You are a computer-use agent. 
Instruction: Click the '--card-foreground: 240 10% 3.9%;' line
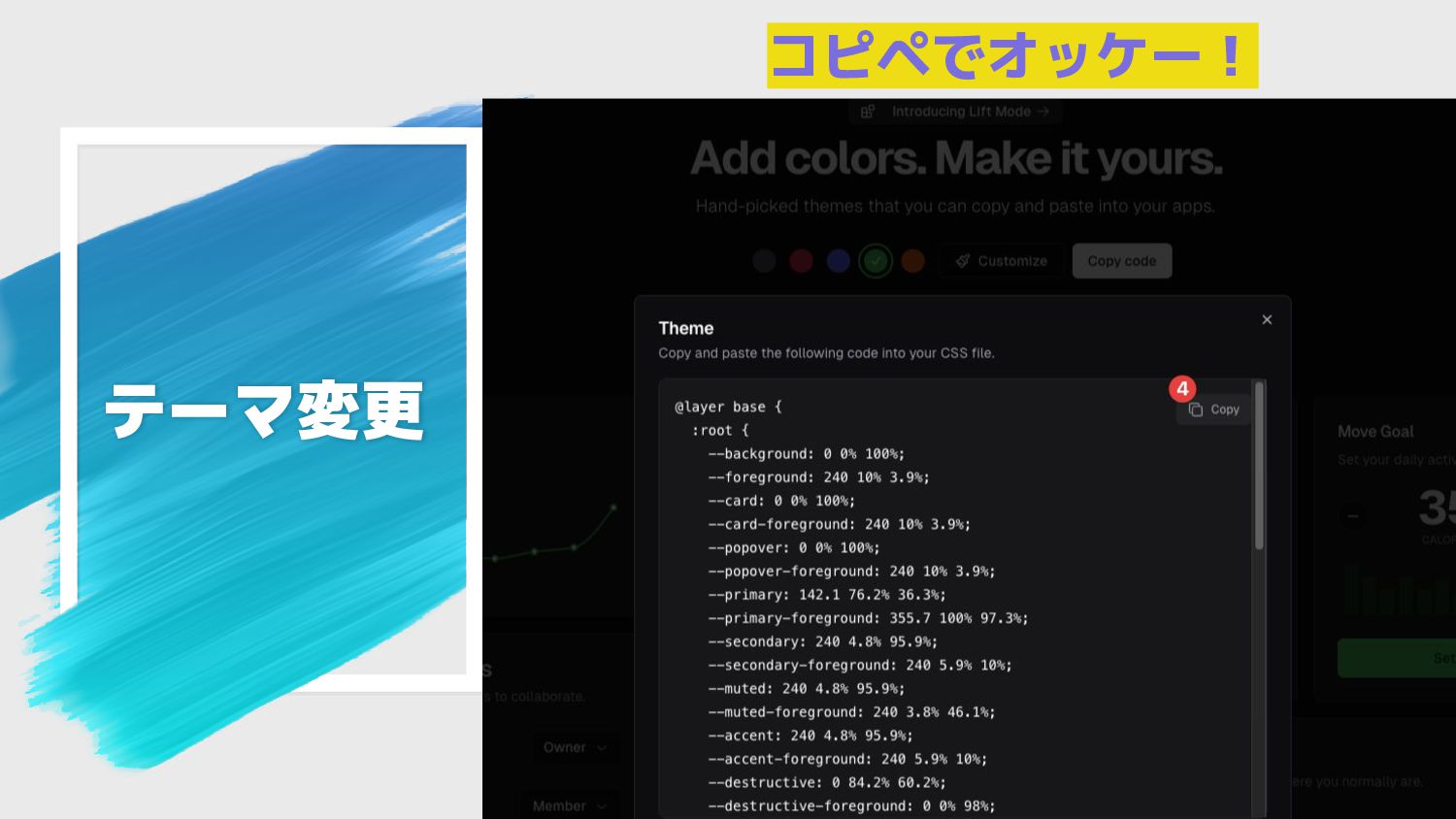click(839, 524)
